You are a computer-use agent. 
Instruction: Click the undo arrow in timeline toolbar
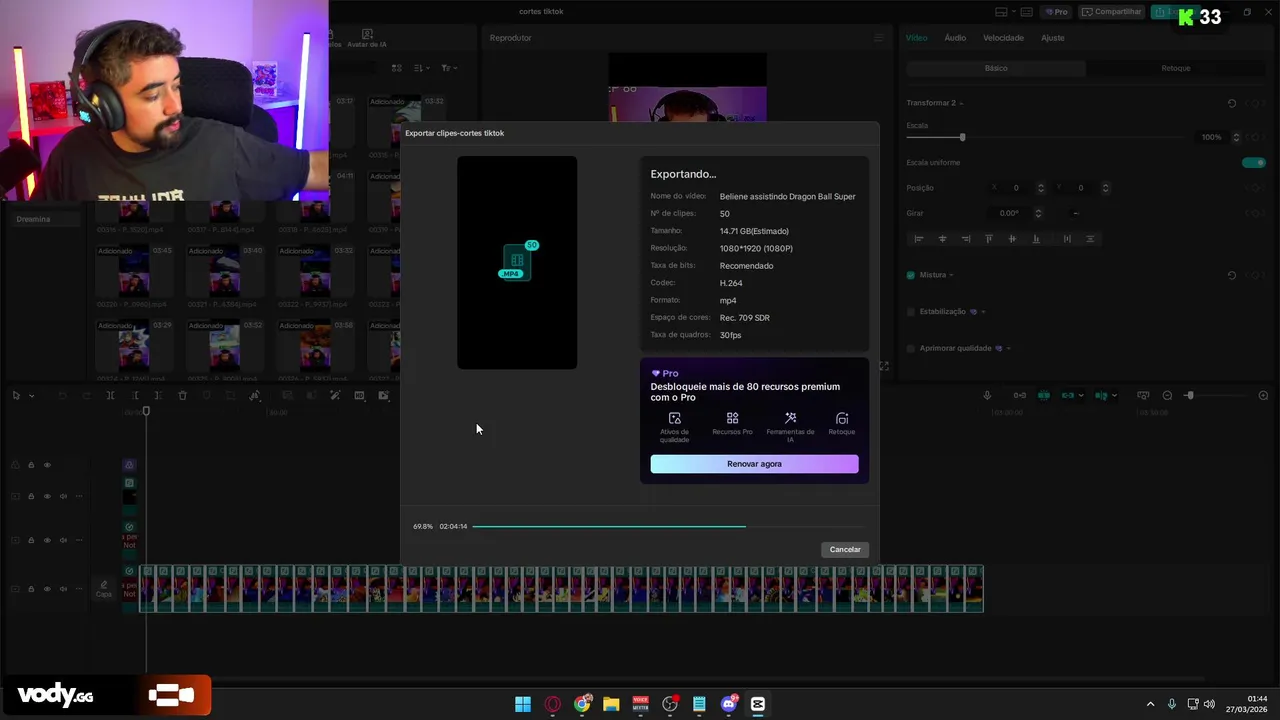pos(62,396)
